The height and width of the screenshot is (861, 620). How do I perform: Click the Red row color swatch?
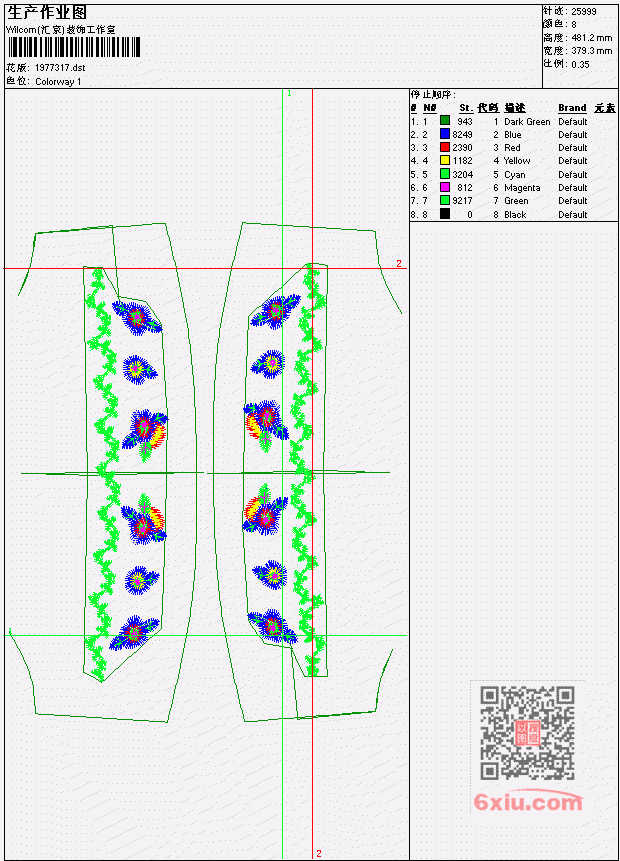[x=445, y=147]
